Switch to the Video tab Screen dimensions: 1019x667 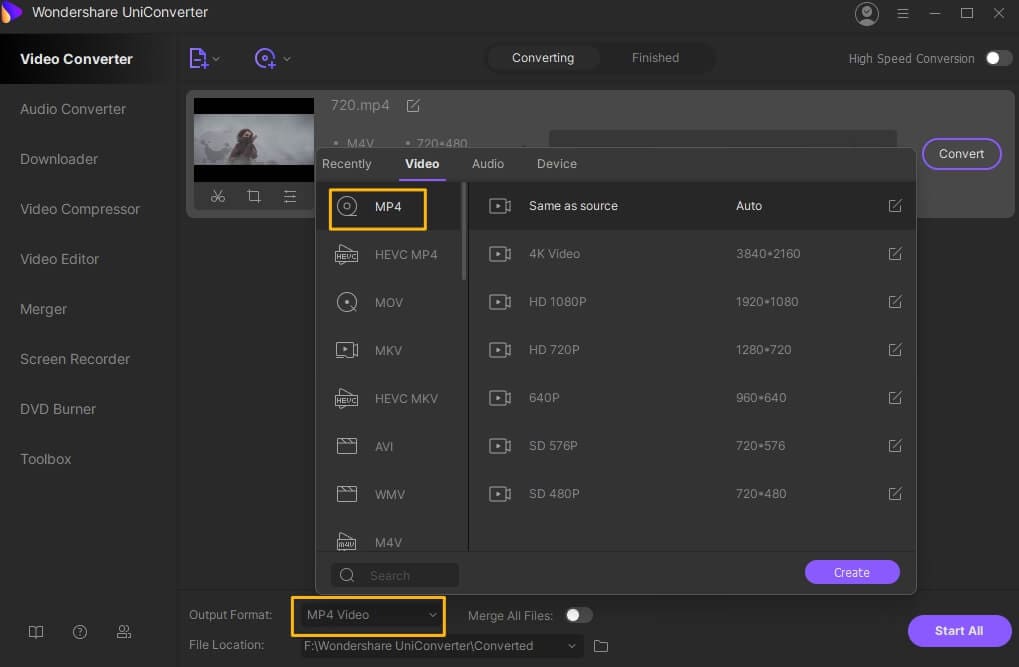click(x=422, y=164)
